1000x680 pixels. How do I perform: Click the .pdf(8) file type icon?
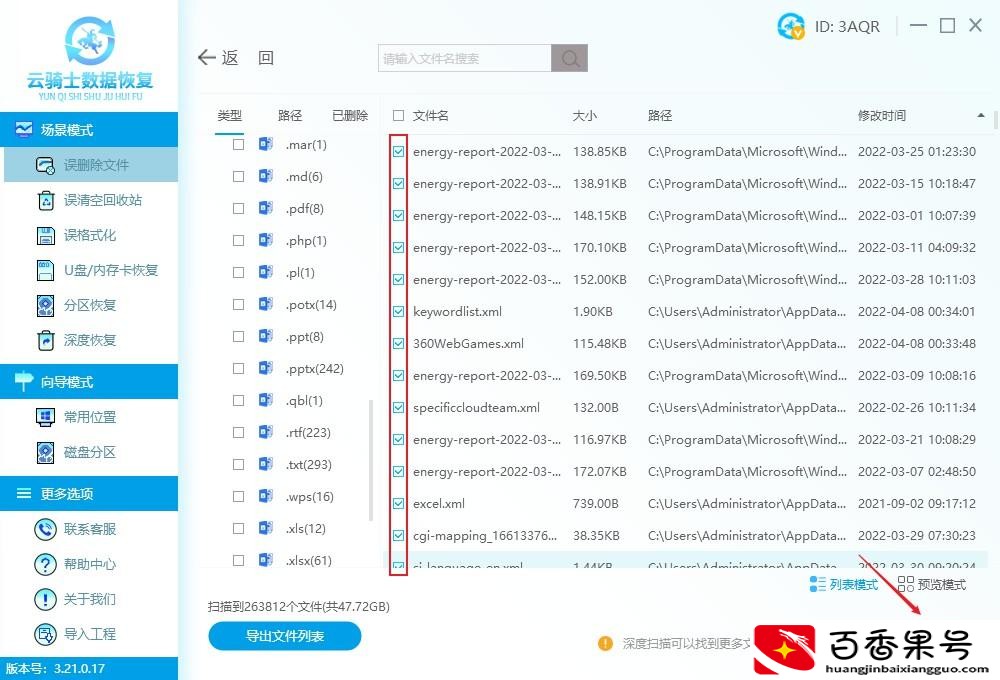(266, 208)
